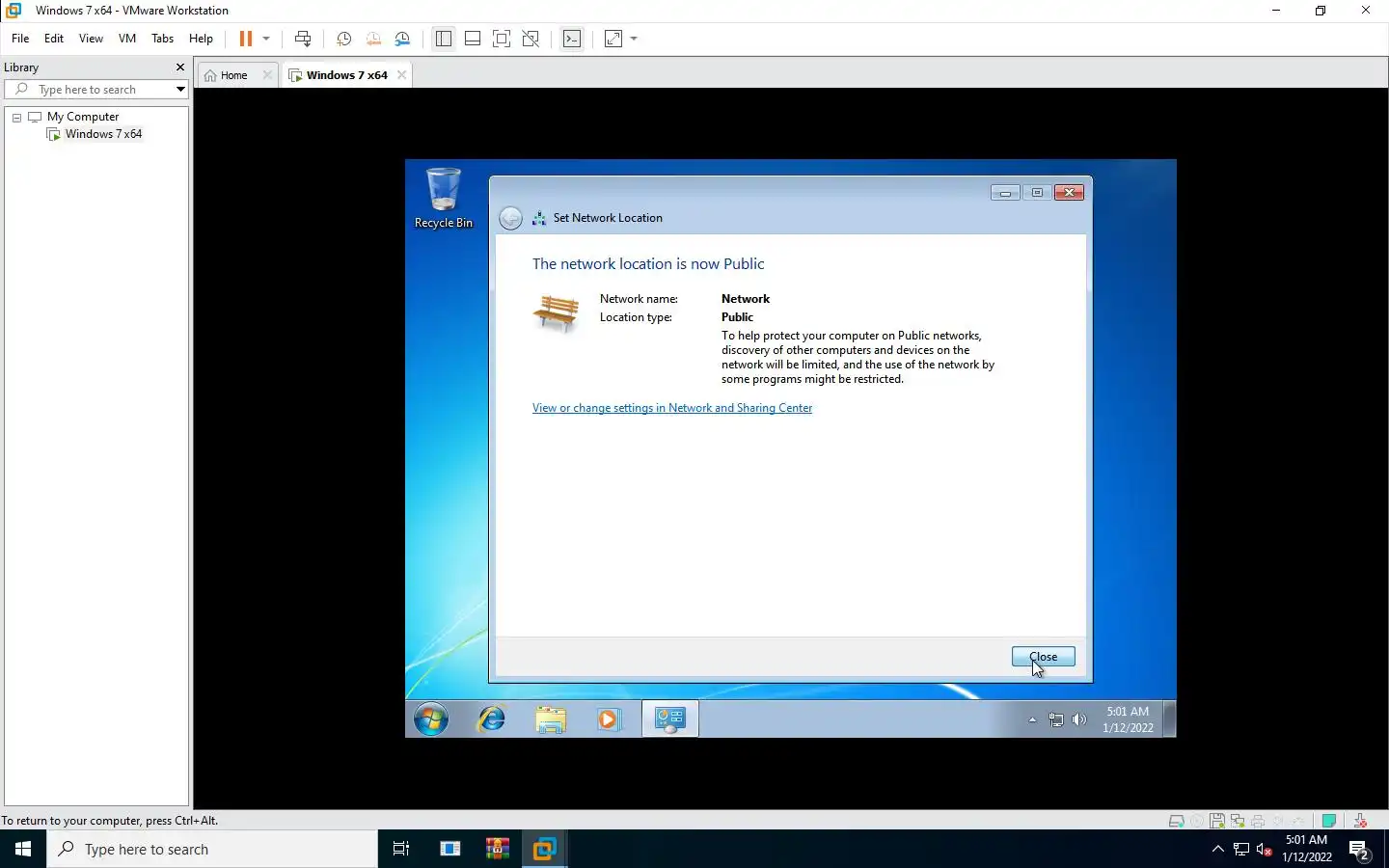
Task: Launch Internet Explorer from the guest taskbar
Action: [x=492, y=719]
